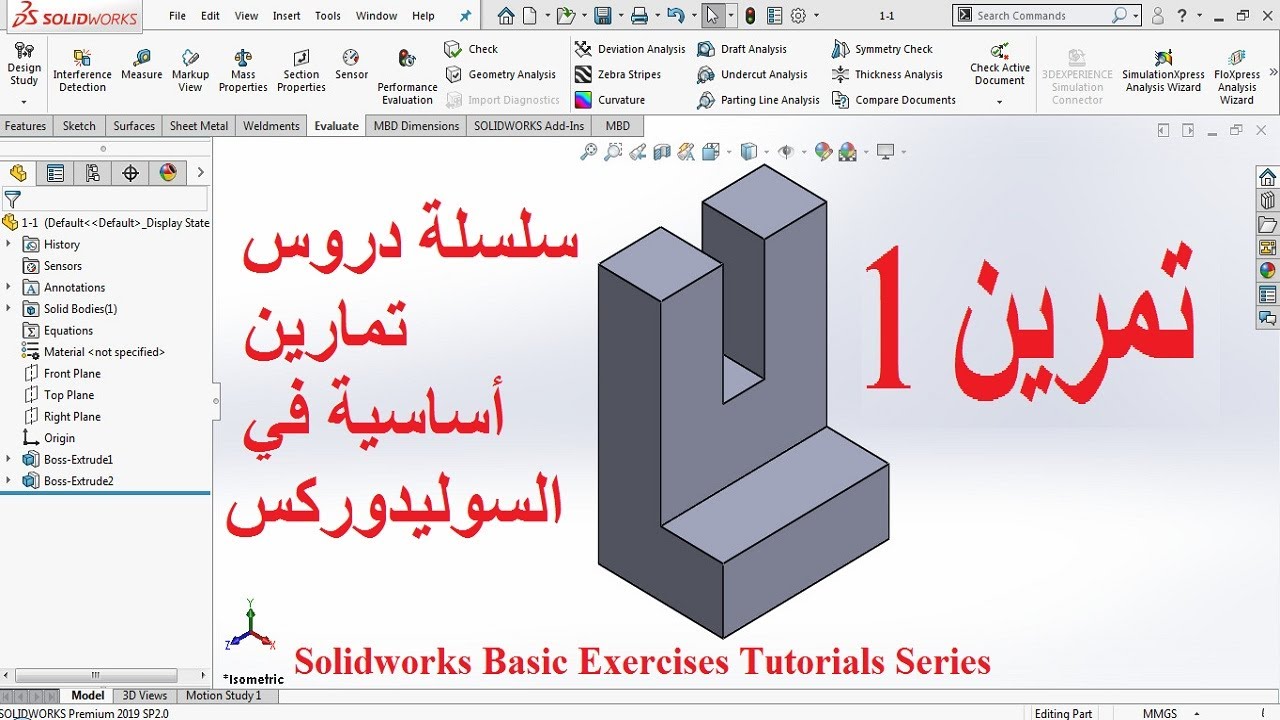Open PropertyManager tab in side panel

(56, 173)
